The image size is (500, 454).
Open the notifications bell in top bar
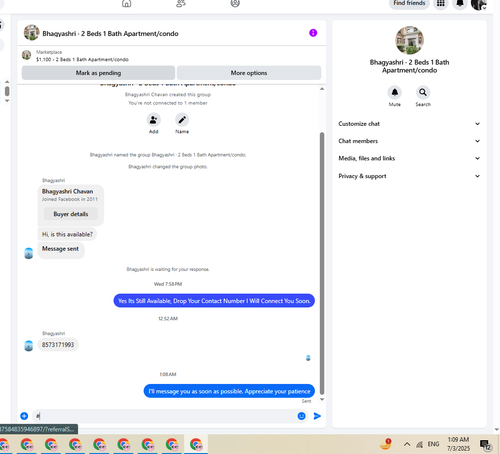pyautogui.click(x=460, y=3)
